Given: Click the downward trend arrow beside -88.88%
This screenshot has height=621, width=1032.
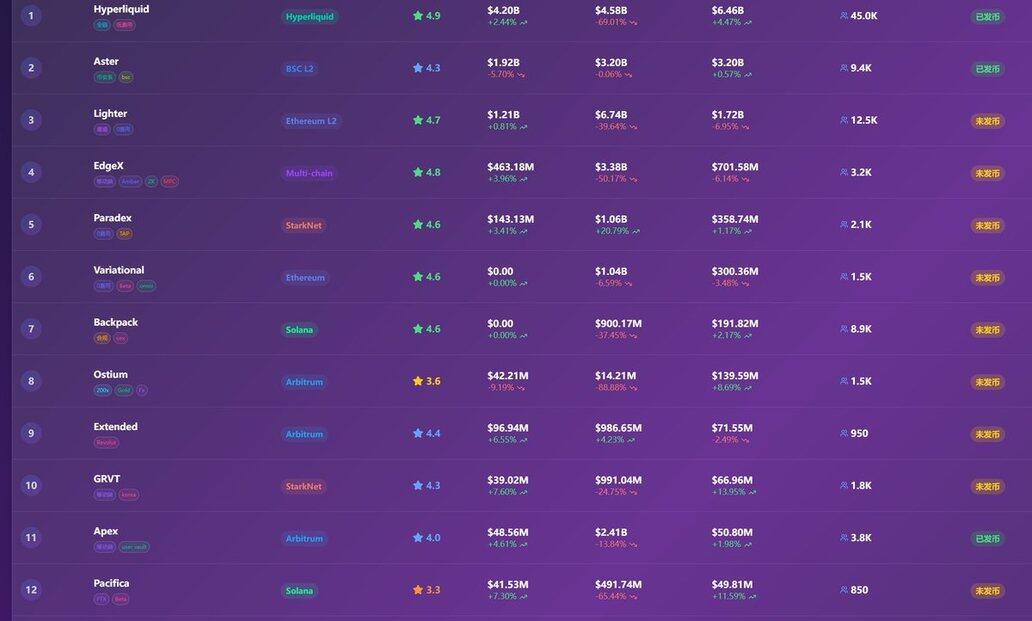Looking at the screenshot, I should coord(634,388).
